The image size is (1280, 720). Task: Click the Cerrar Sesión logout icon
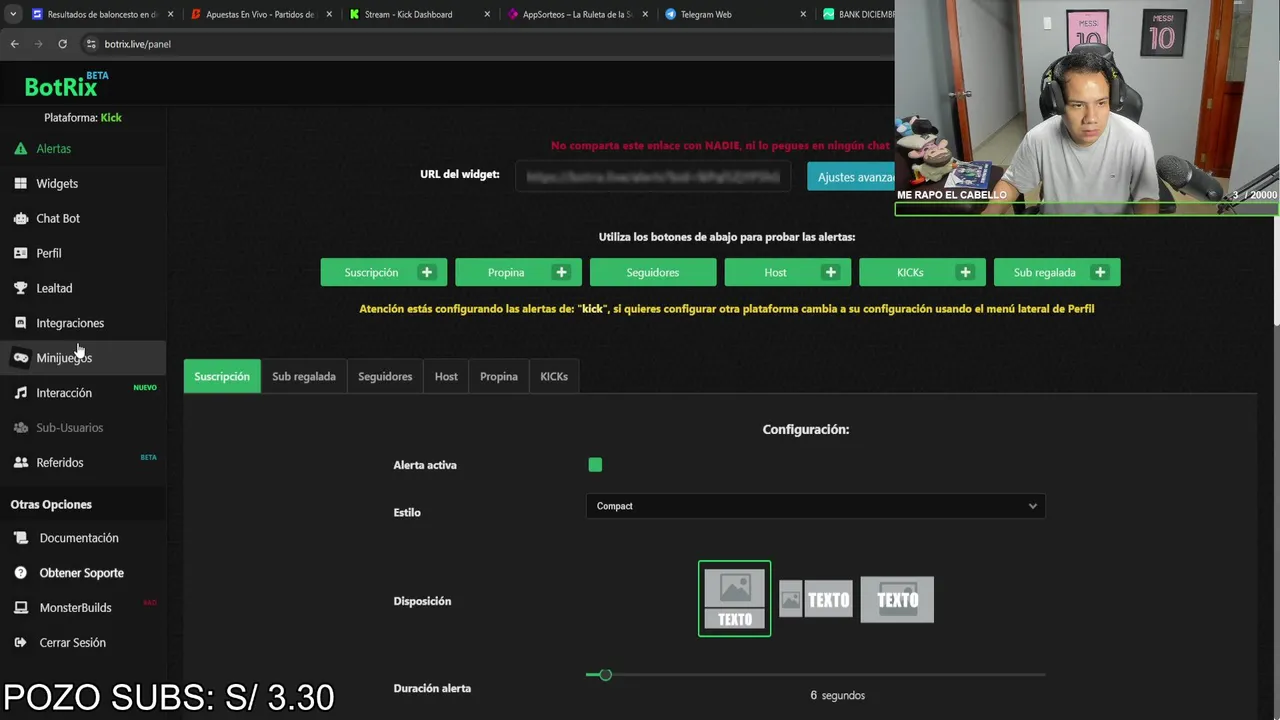pos(20,643)
